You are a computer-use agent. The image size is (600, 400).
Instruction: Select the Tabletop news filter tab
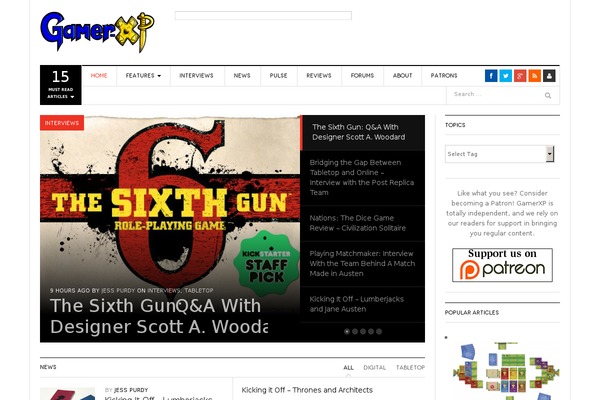click(410, 367)
